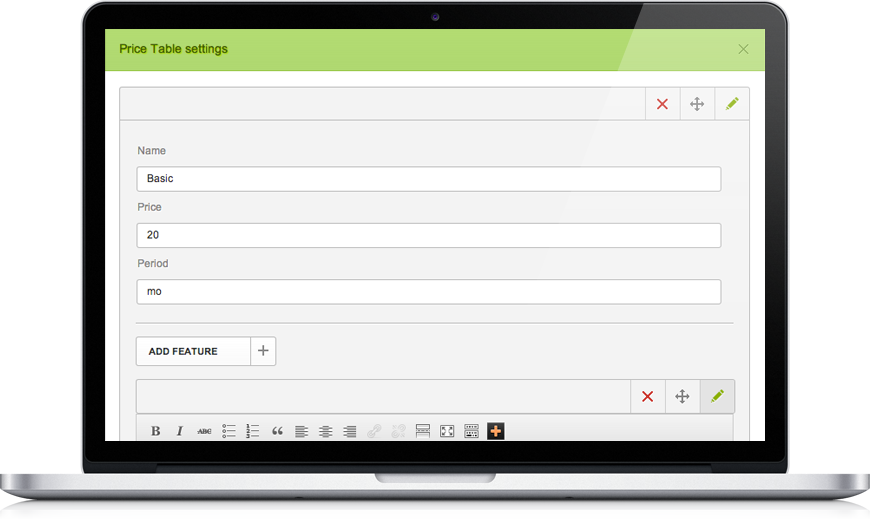Click the highlighted pencil icon on the feature row
870x519 pixels.
(717, 396)
